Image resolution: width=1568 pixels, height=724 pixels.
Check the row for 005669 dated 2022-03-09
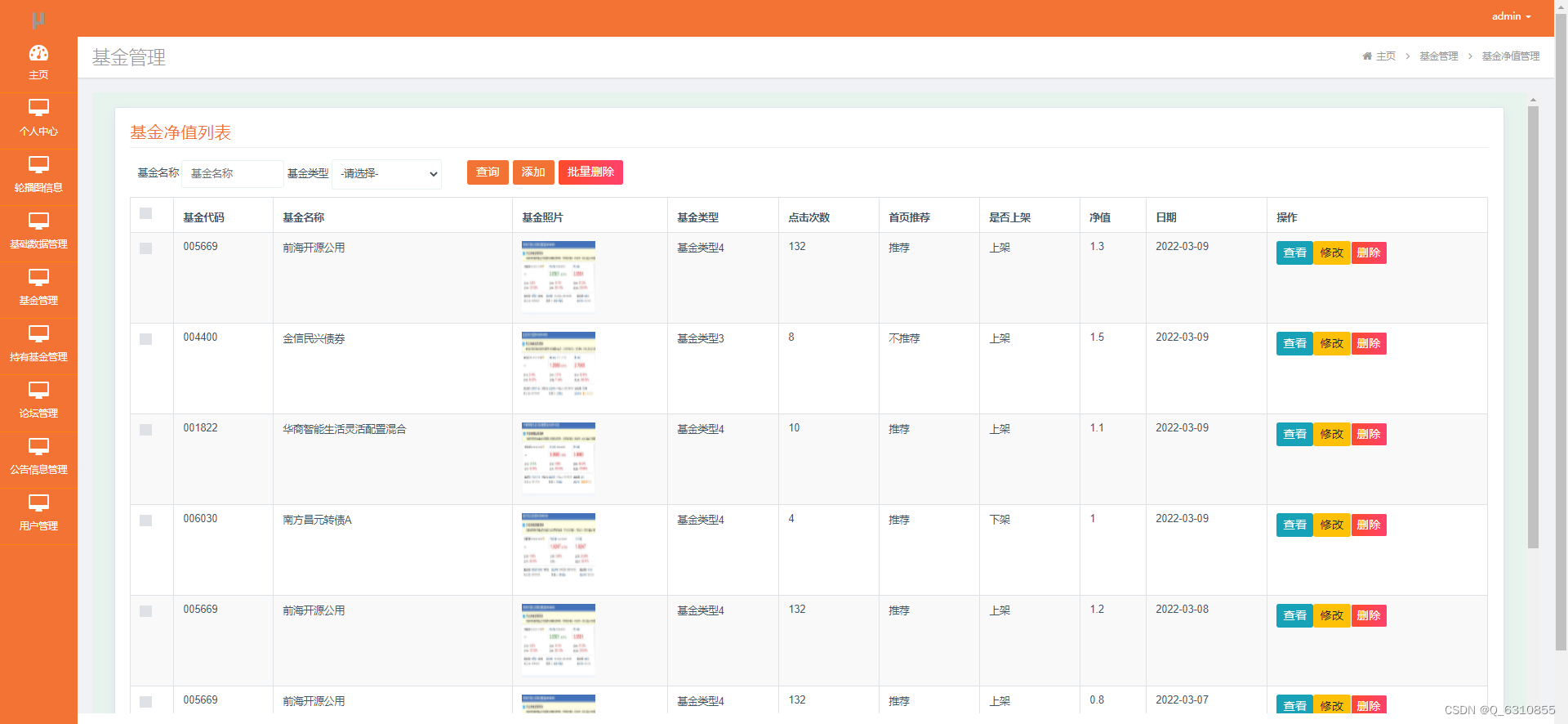point(146,248)
